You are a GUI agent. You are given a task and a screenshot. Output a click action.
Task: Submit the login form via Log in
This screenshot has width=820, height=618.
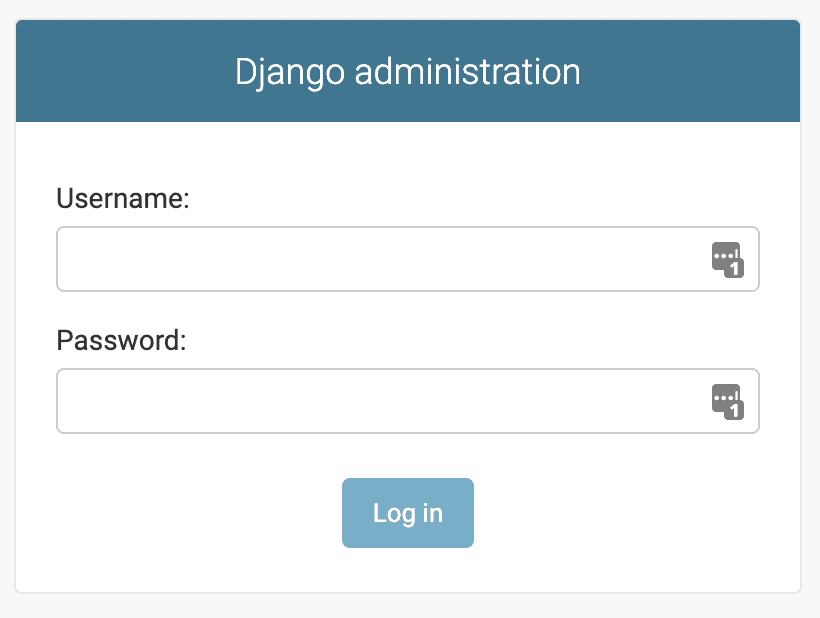pos(407,513)
